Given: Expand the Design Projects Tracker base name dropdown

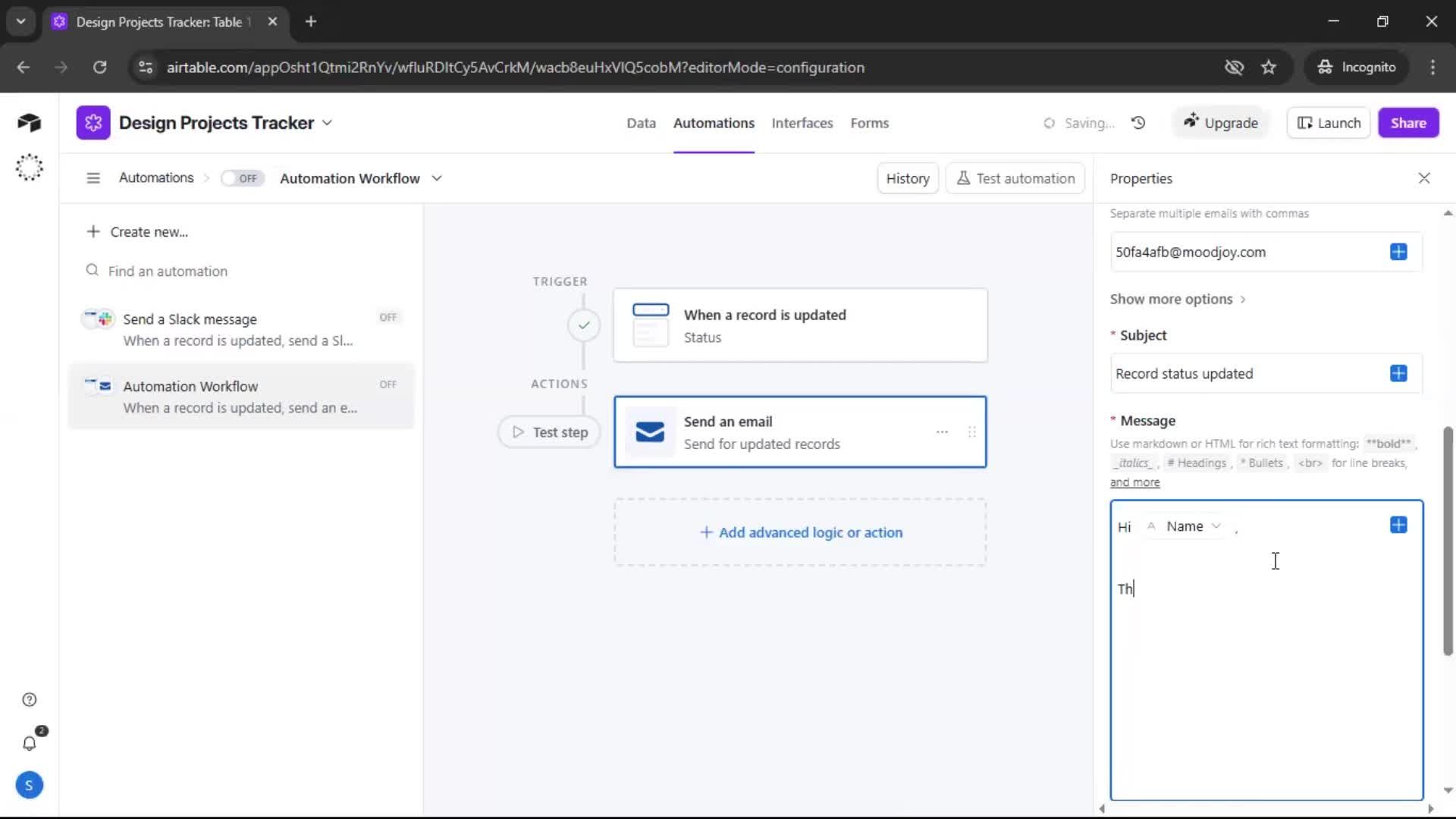Looking at the screenshot, I should tap(327, 123).
